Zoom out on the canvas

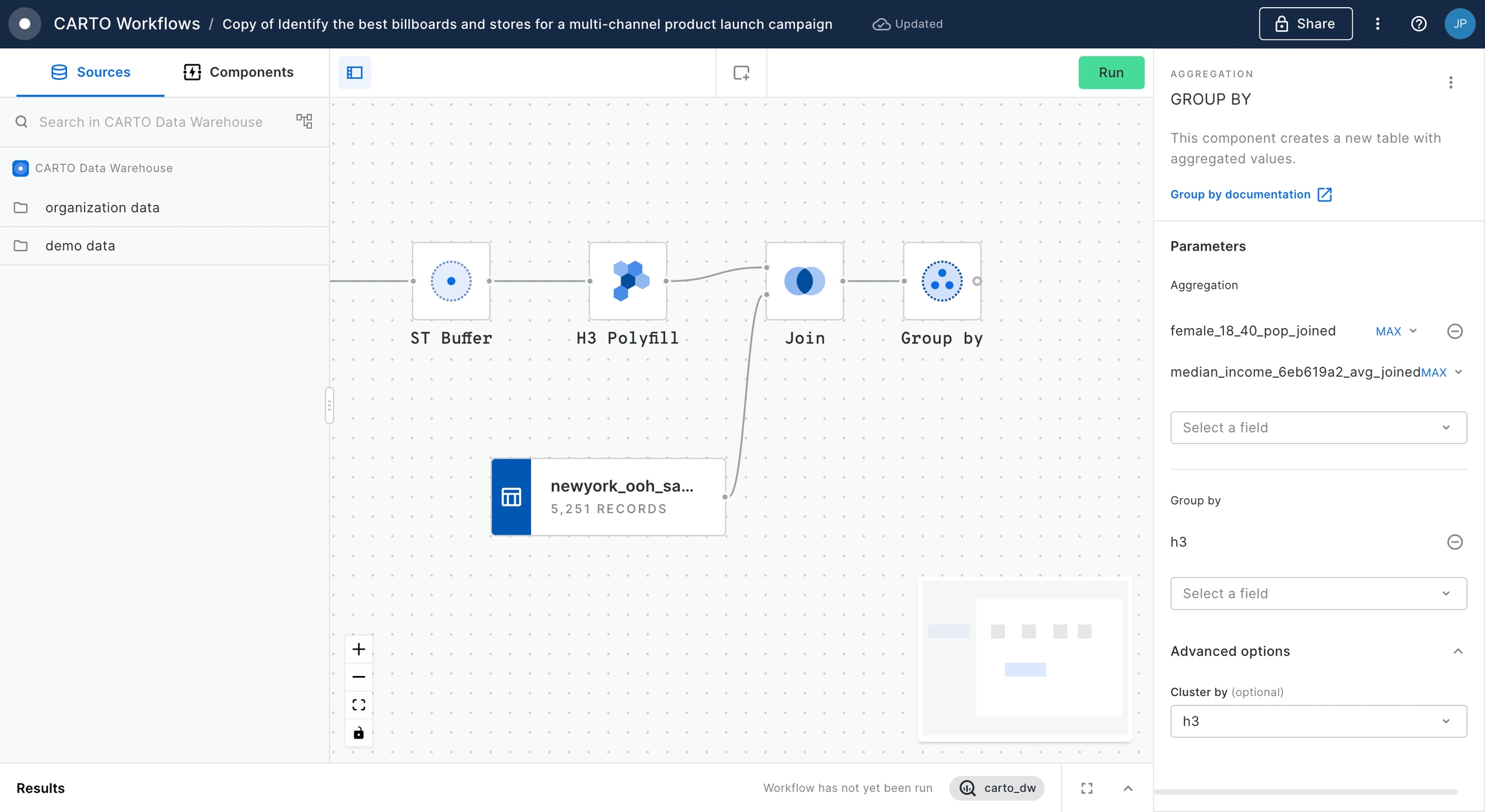click(359, 677)
